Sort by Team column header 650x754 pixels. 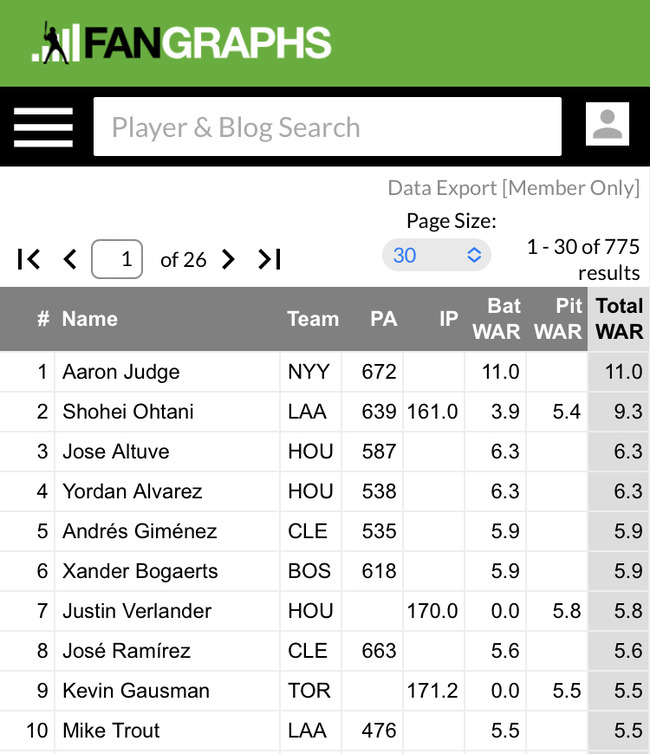tap(313, 319)
